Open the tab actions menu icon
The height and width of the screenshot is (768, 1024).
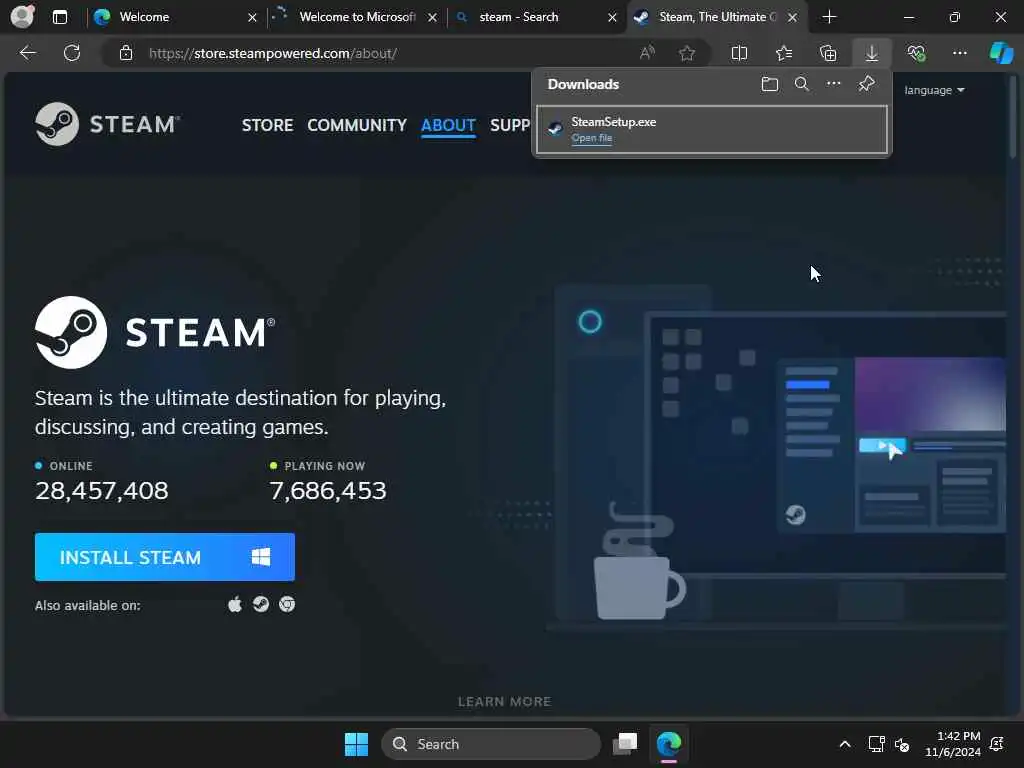pos(59,17)
